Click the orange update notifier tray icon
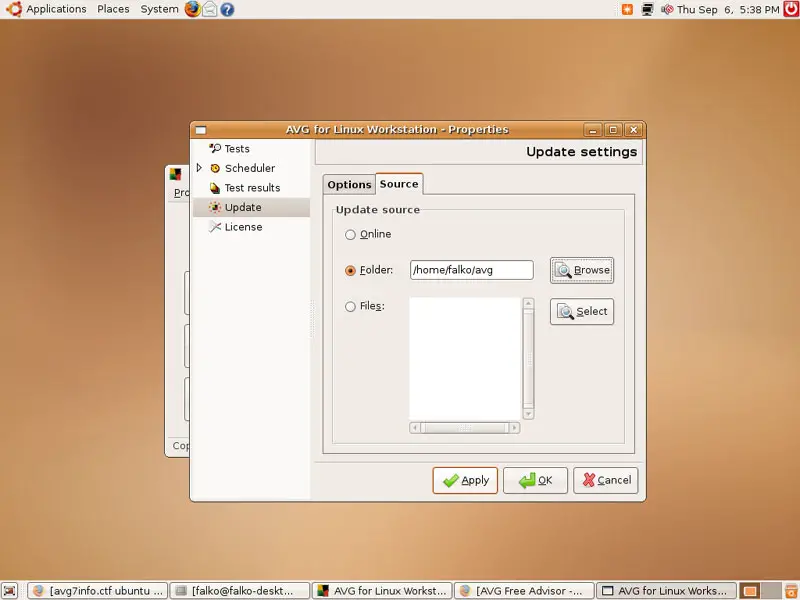The image size is (800, 600). [x=627, y=9]
